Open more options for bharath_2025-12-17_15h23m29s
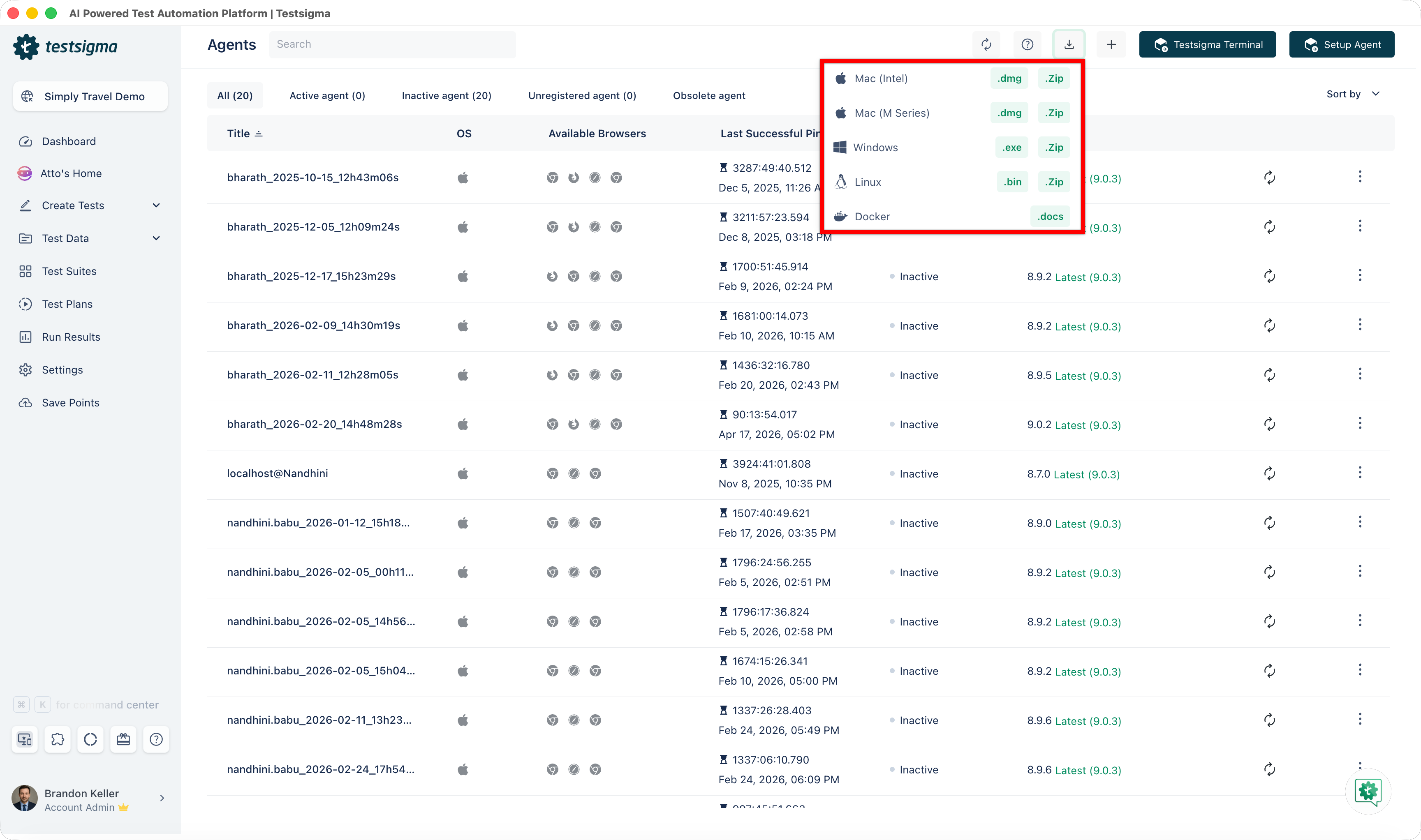This screenshot has height=840, width=1421. point(1359,276)
